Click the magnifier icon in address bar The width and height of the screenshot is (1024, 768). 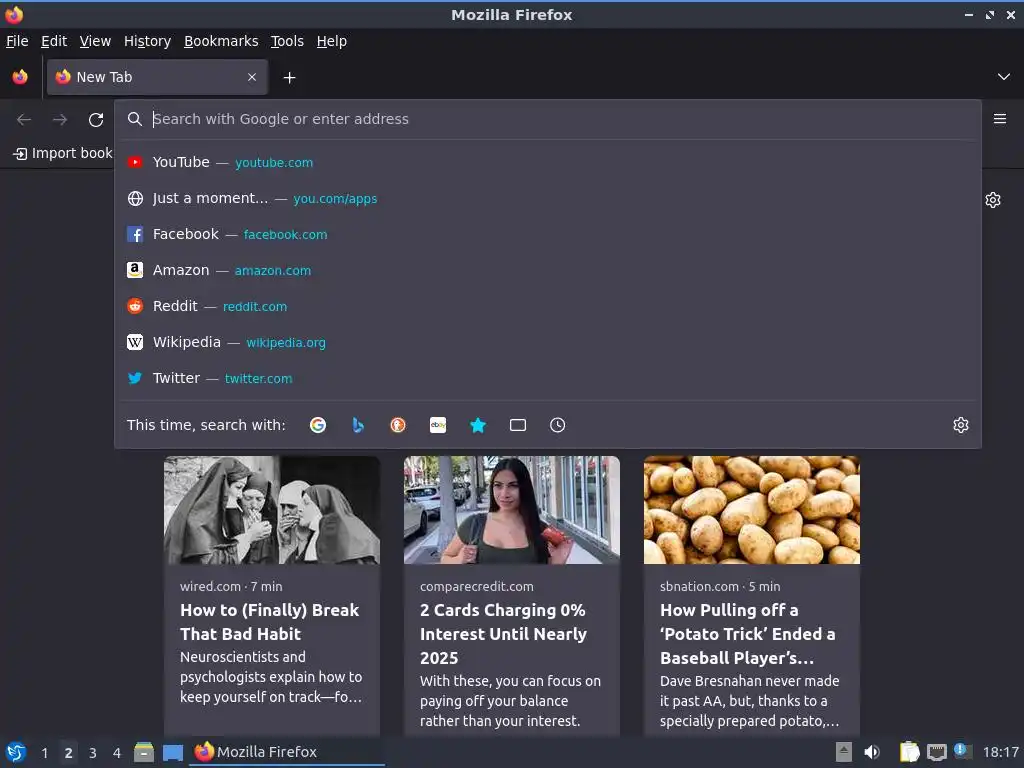tap(135, 119)
